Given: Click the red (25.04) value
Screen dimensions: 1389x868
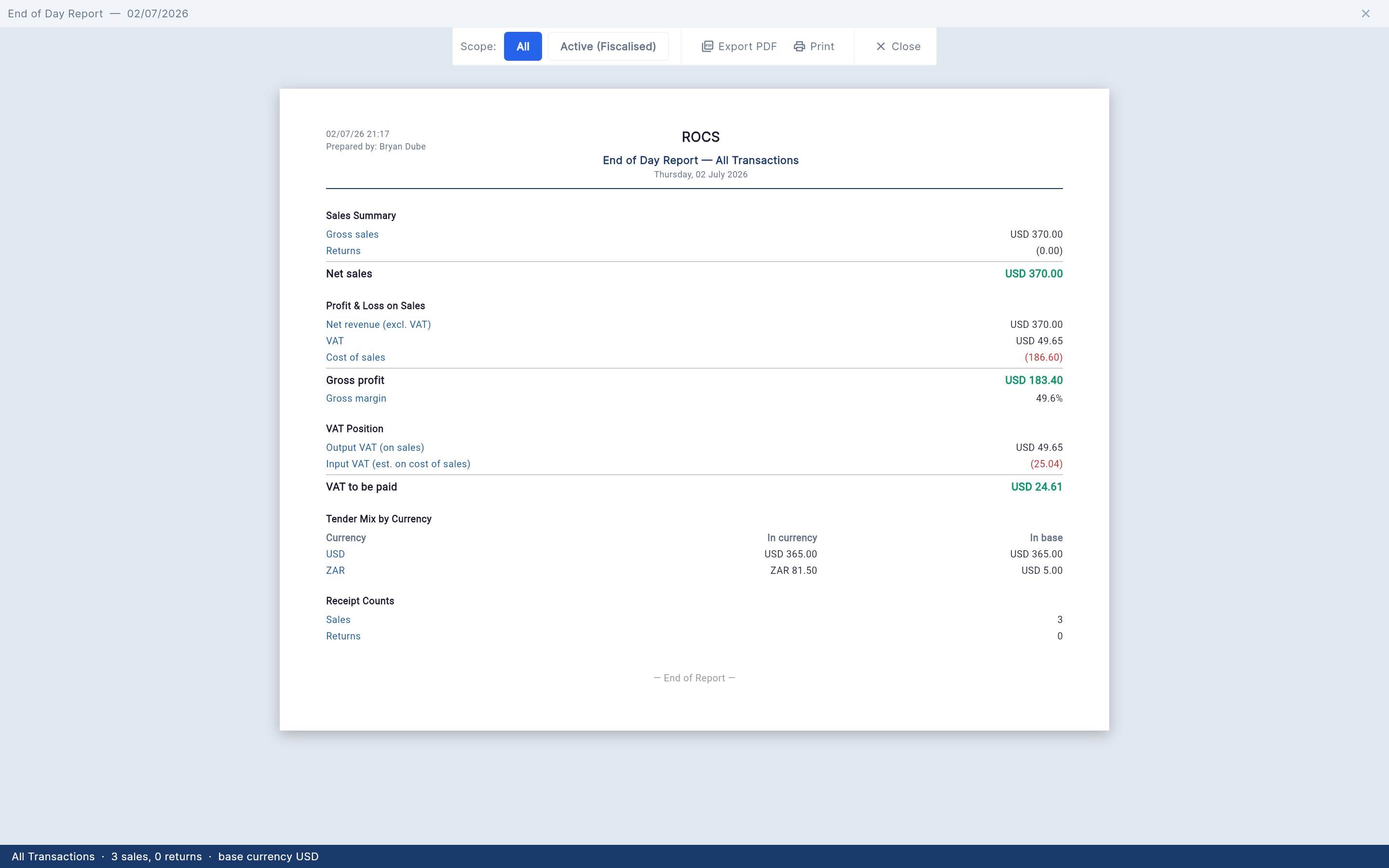Looking at the screenshot, I should click(1047, 464).
